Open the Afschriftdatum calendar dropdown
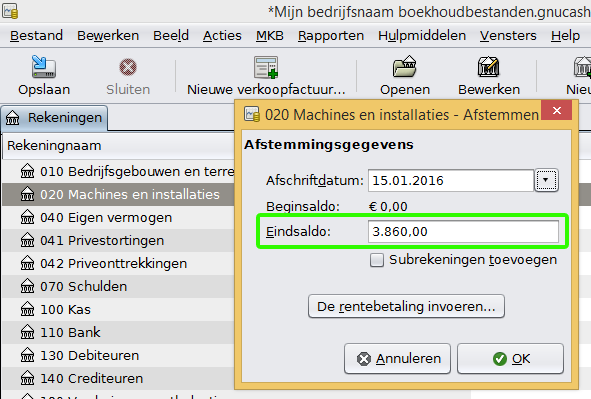This screenshot has width=591, height=399. [546, 180]
